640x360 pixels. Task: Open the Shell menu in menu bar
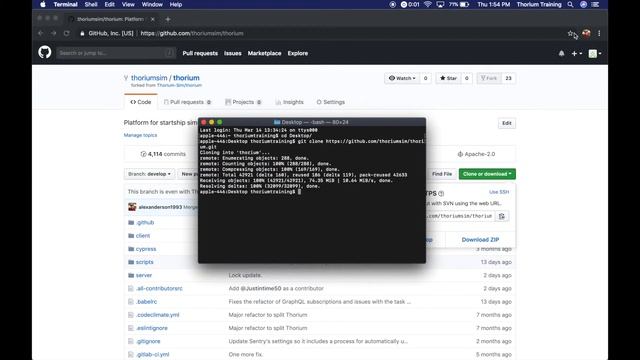pyautogui.click(x=91, y=4)
